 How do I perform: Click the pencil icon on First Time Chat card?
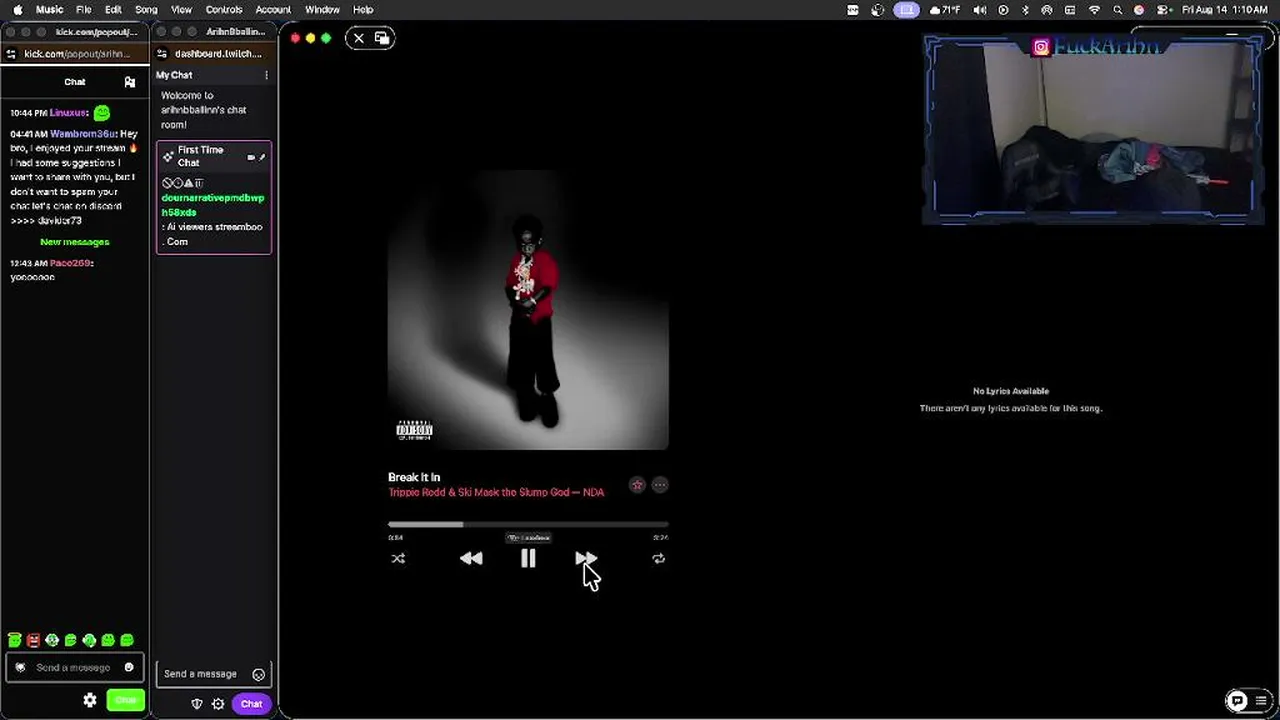click(262, 157)
